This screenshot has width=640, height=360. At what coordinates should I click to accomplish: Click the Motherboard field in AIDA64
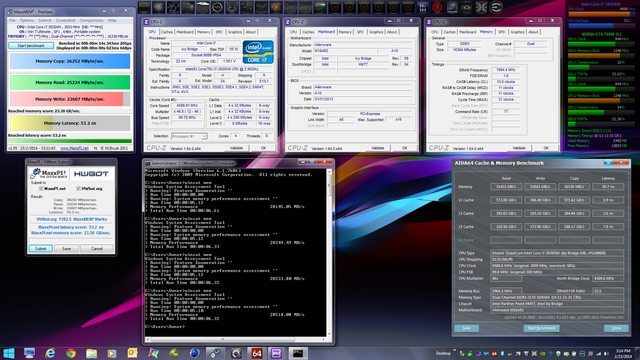tap(557, 310)
